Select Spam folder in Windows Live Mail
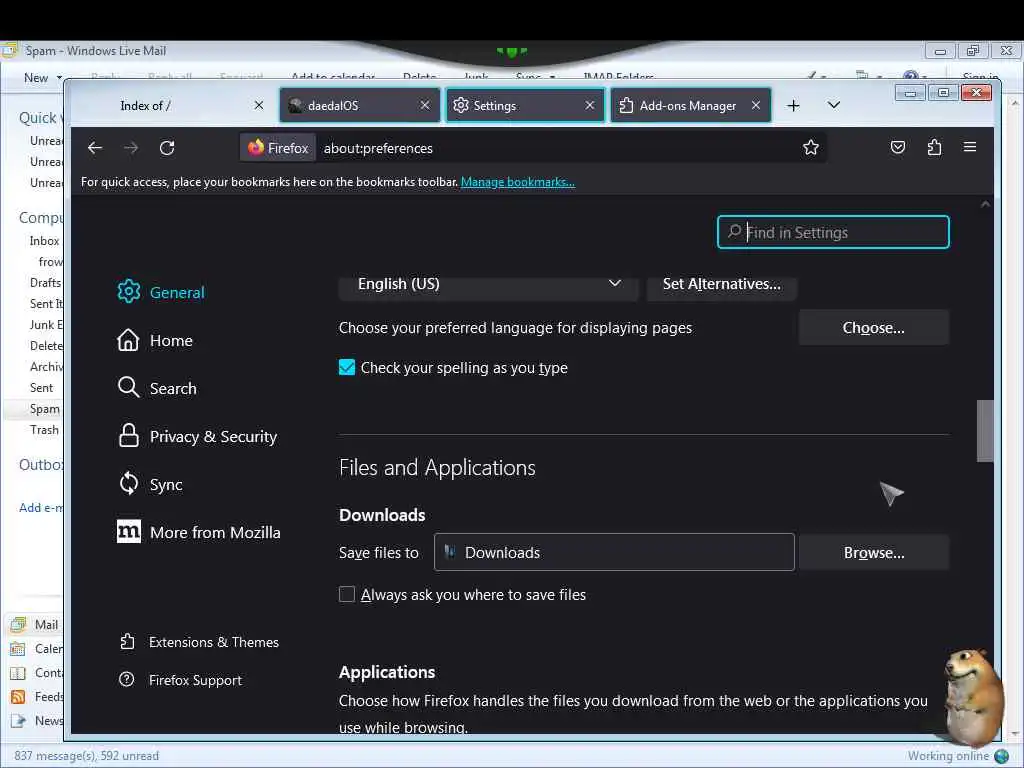Viewport: 1024px width, 768px height. 44,409
